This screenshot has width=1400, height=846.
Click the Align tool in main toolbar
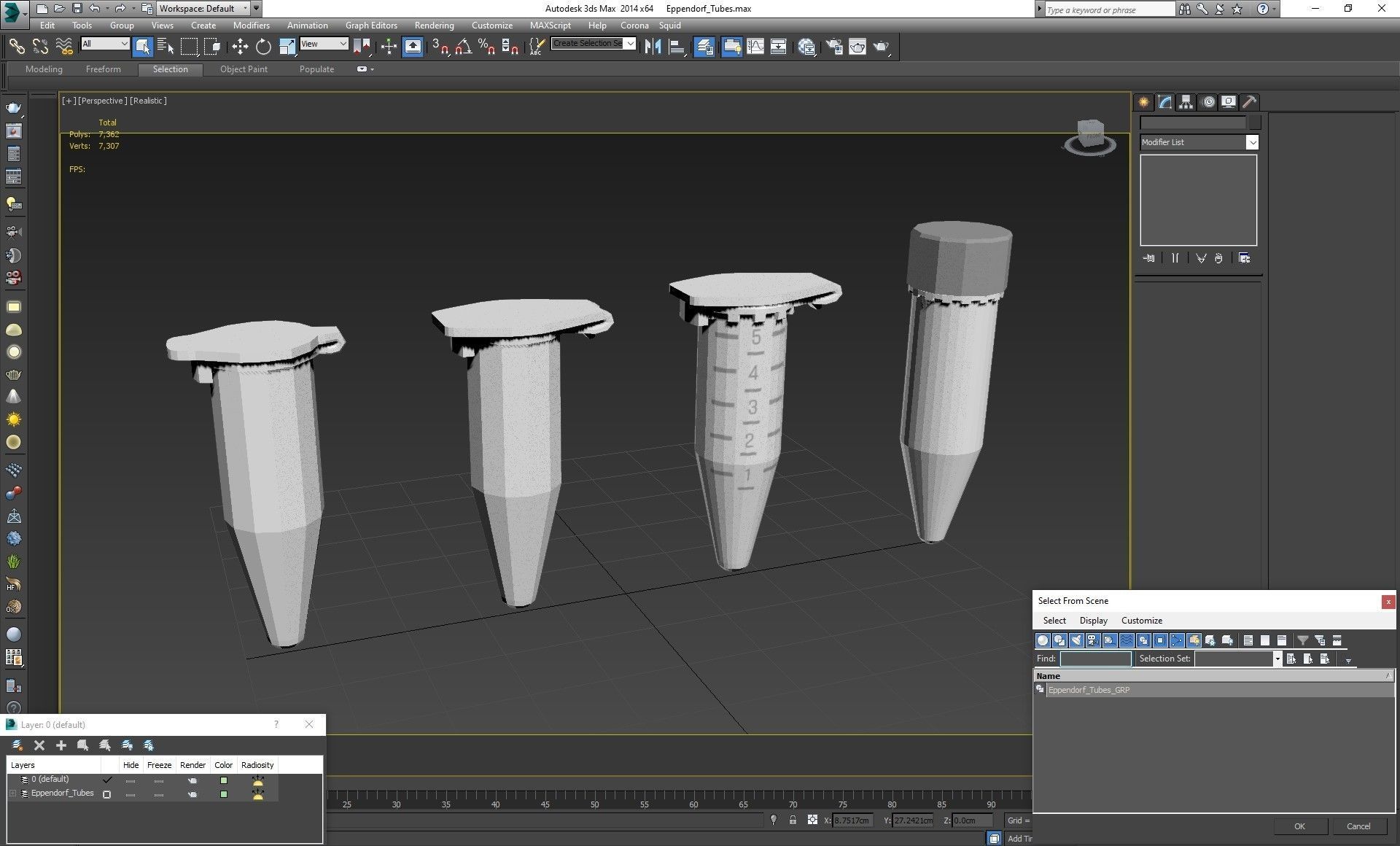tap(677, 47)
